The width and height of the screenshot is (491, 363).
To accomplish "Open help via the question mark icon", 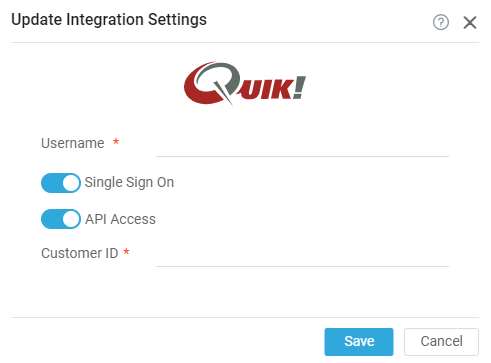I will (x=441, y=22).
